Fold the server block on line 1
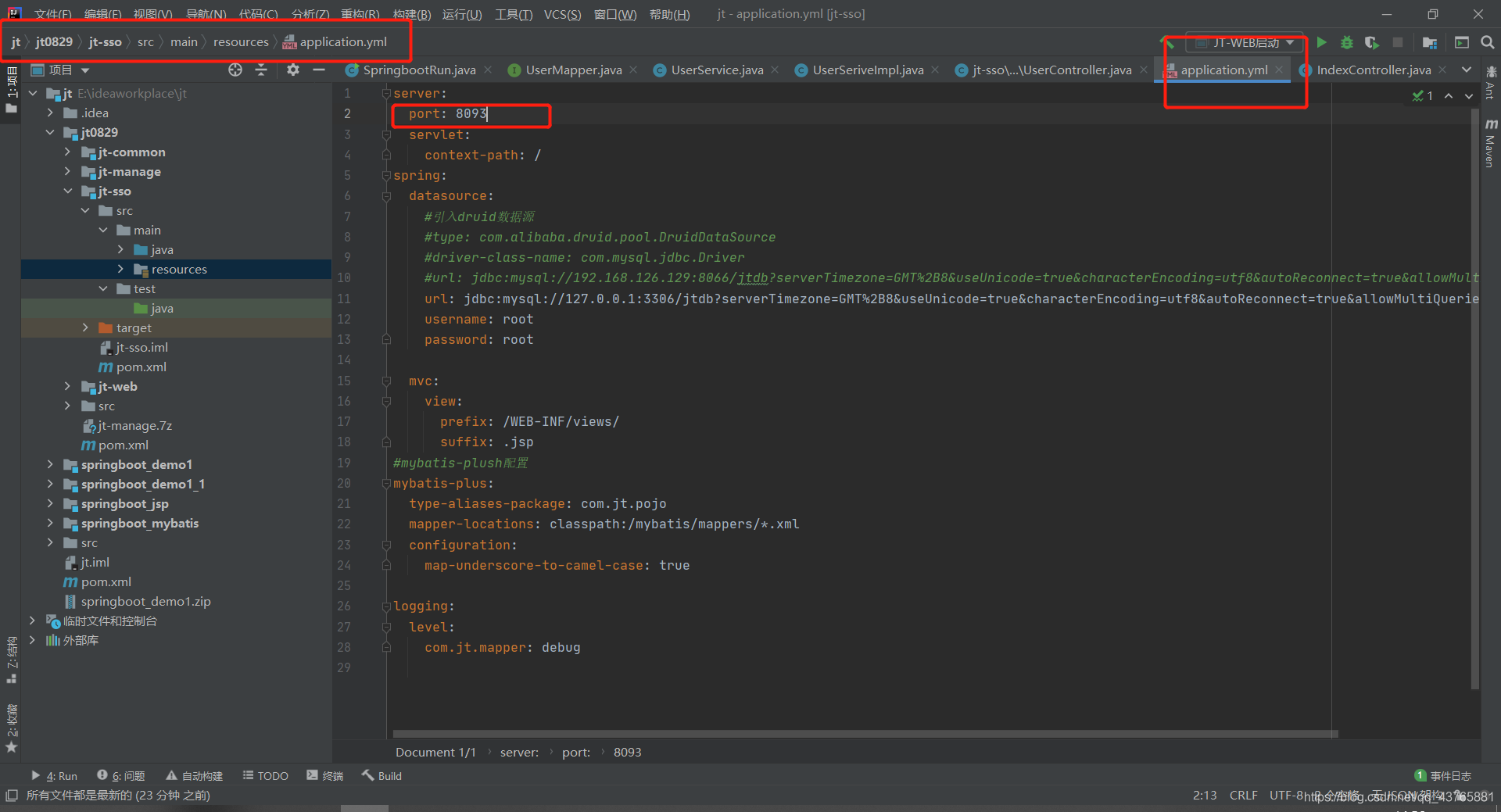 pos(386,94)
